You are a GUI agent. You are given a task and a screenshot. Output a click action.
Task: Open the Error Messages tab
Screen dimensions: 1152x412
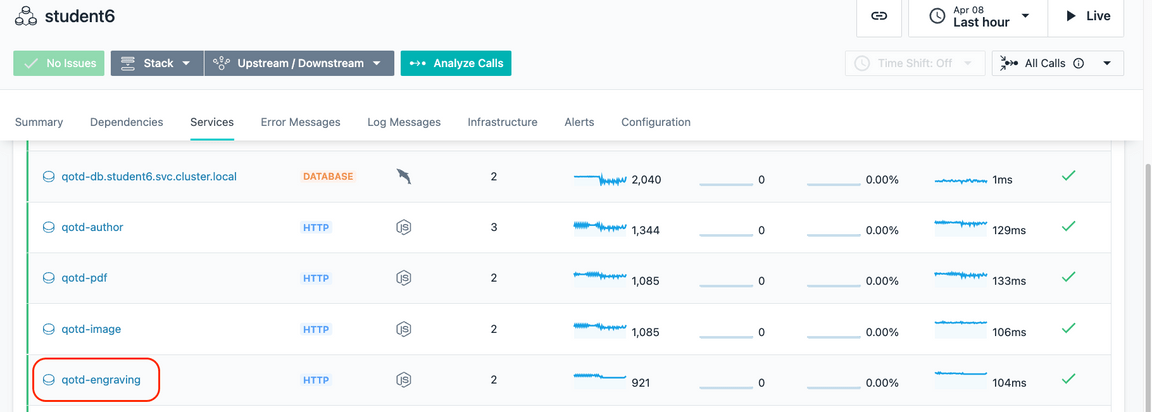(300, 122)
